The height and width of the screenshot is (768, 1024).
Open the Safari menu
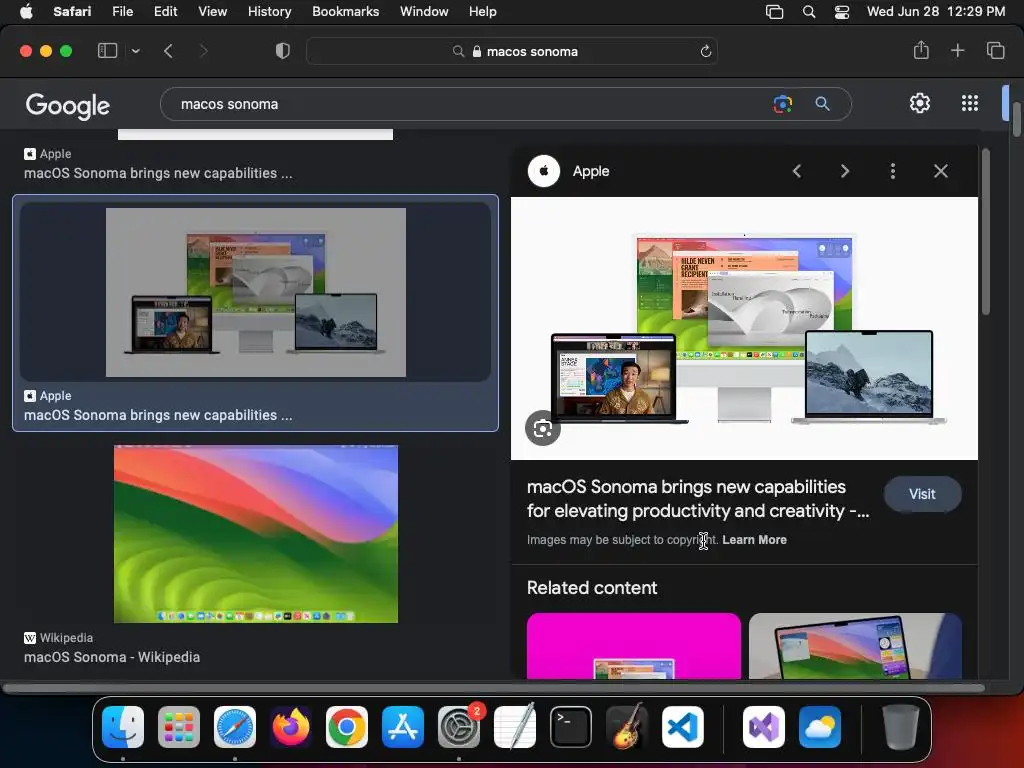(72, 12)
